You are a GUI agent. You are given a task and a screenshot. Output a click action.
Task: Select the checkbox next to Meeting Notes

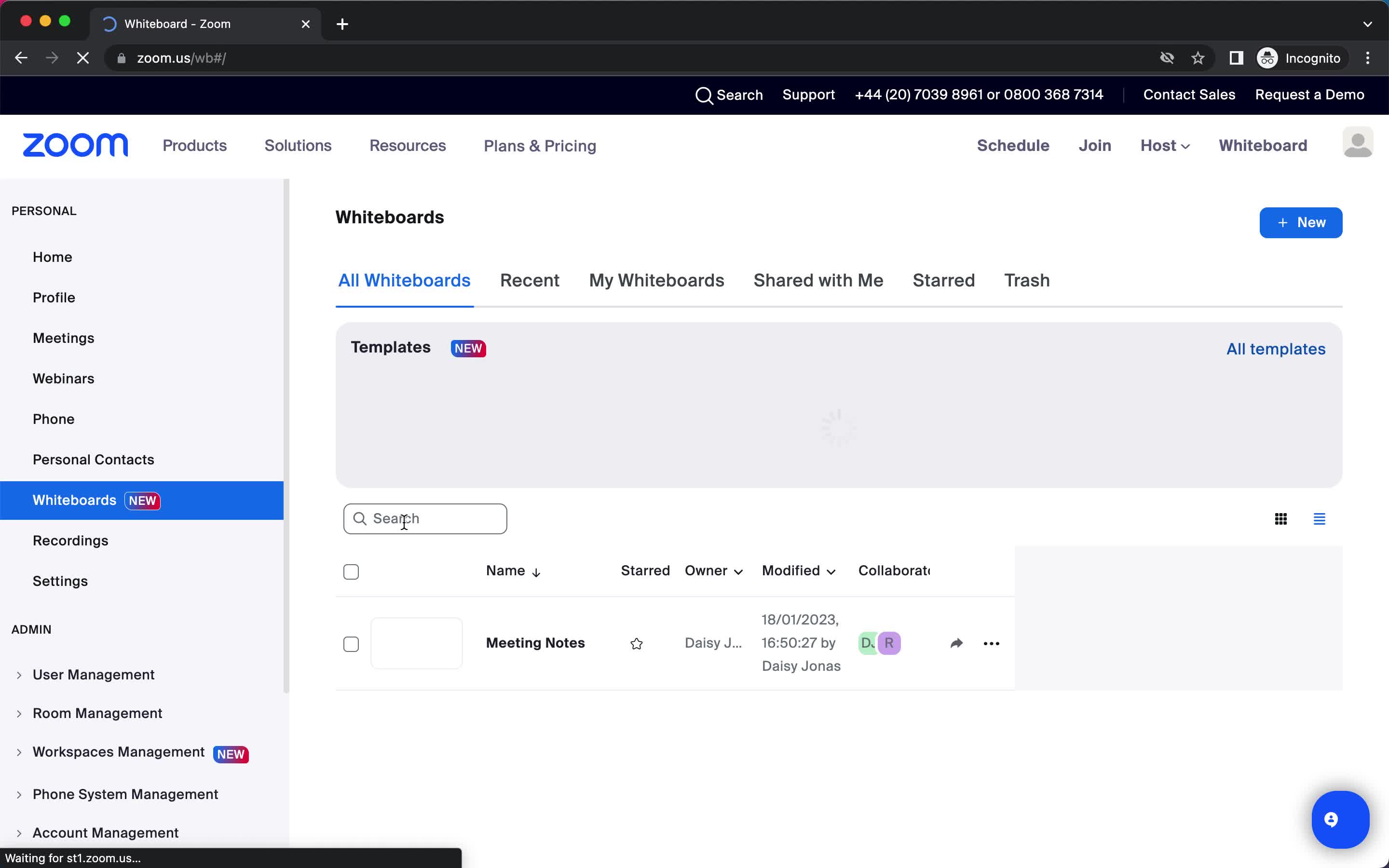[x=351, y=643]
